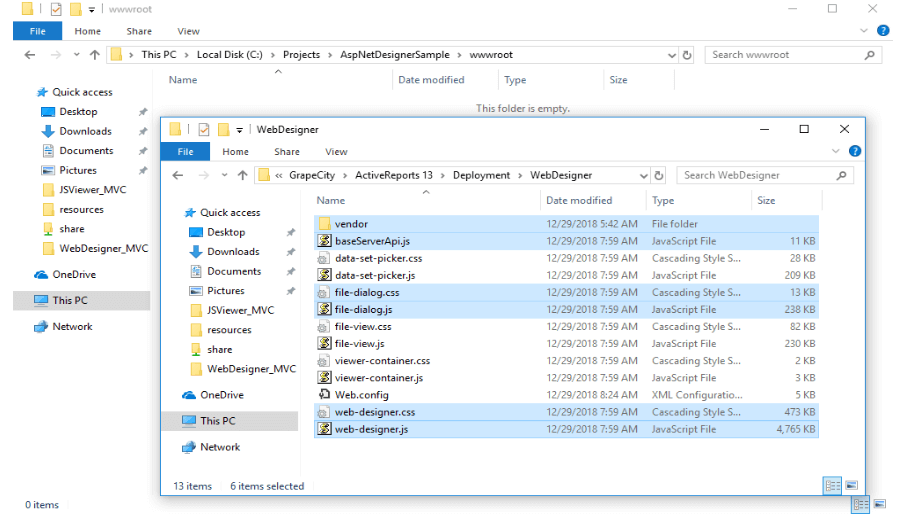Image resolution: width=899 pixels, height=518 pixels.
Task: Open View tab in WebDesigner window
Action: pos(337,151)
